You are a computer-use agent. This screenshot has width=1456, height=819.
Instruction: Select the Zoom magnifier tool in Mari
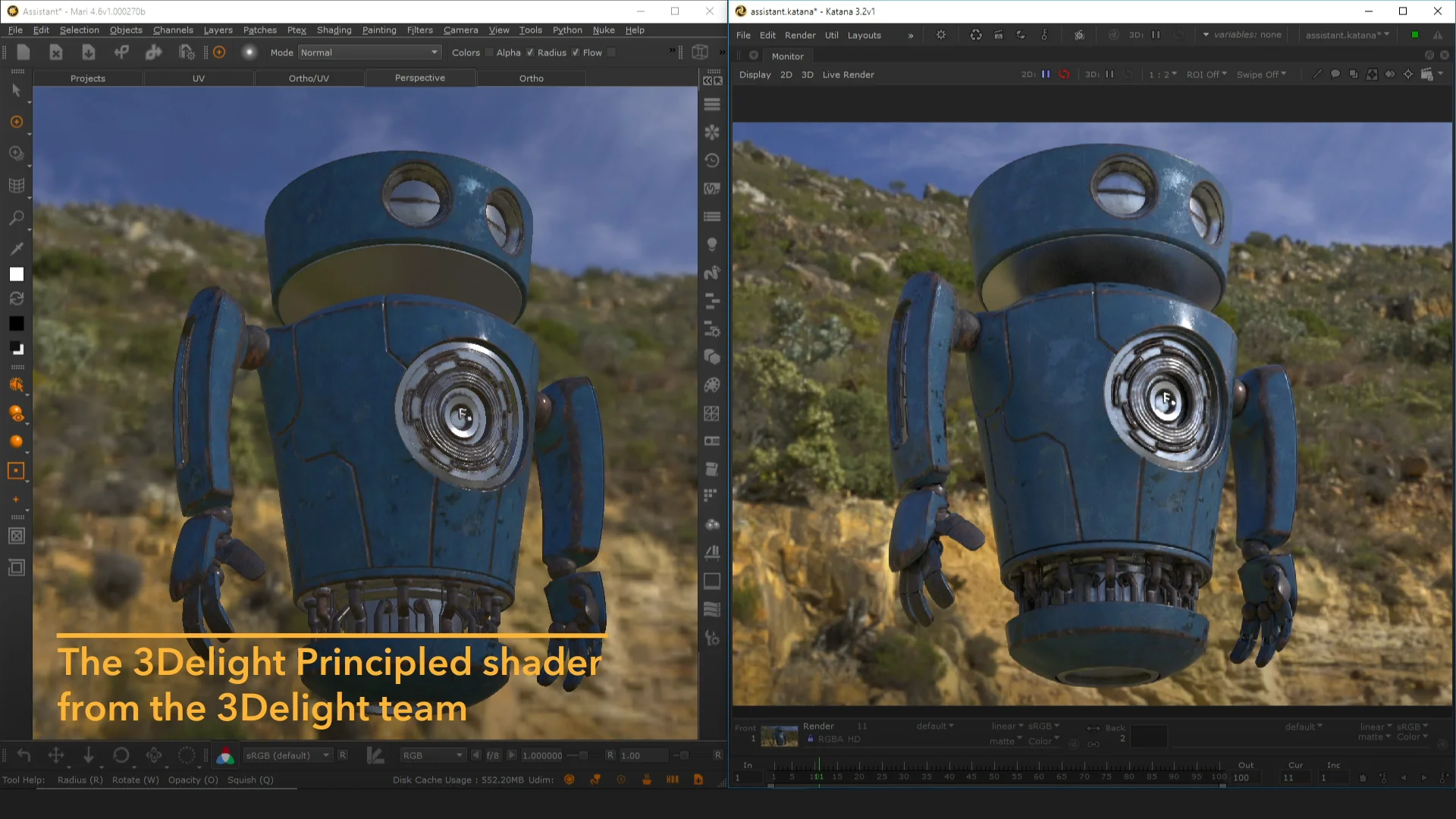coord(16,218)
